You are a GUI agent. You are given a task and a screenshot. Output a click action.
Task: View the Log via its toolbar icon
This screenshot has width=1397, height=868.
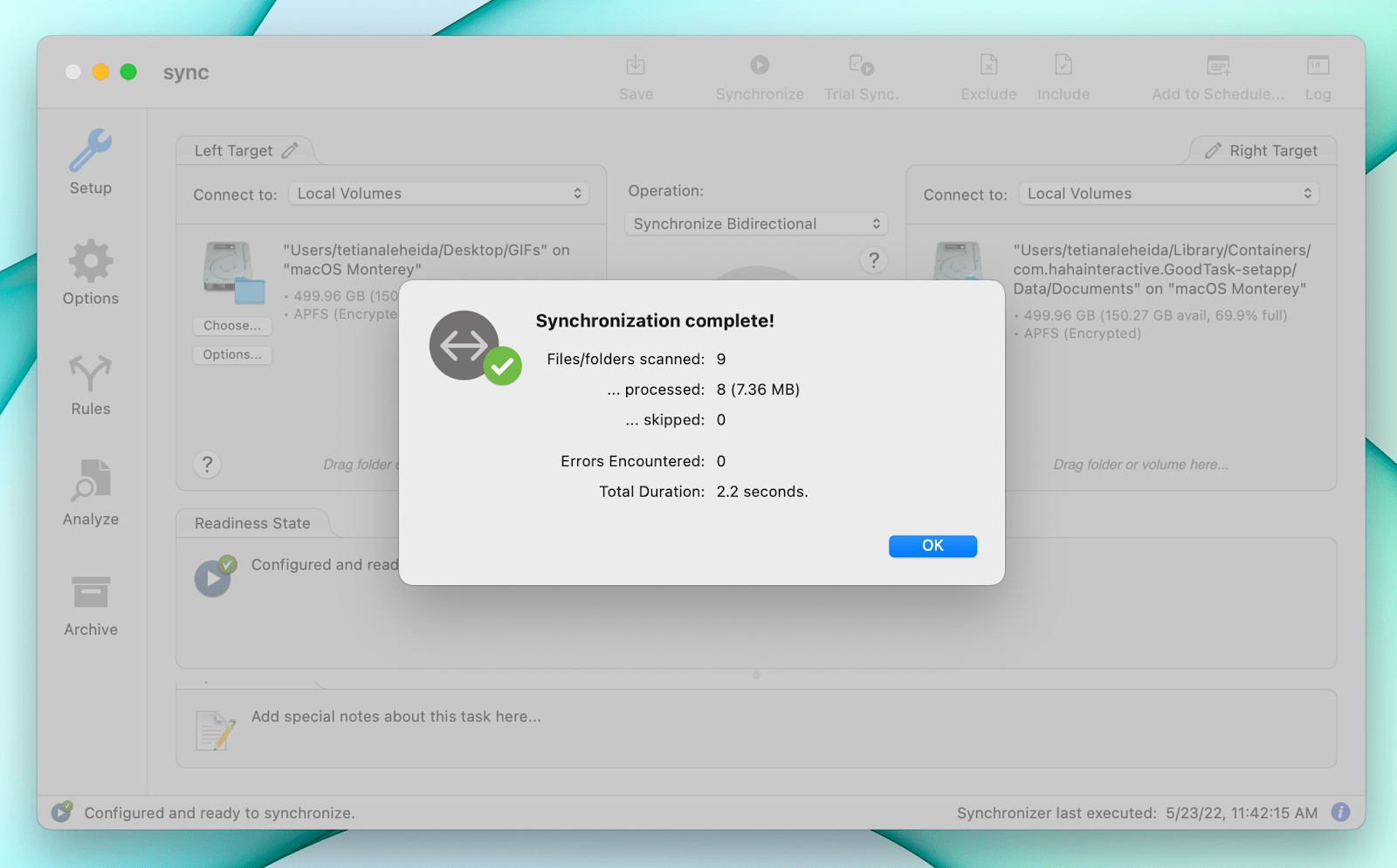click(1318, 74)
